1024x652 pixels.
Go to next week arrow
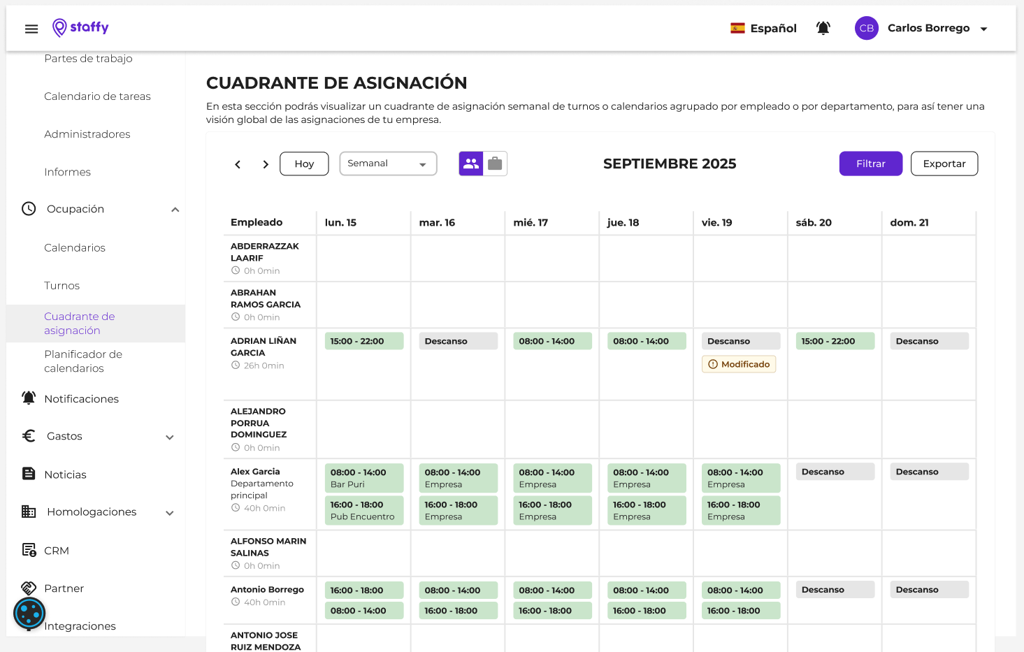(265, 164)
